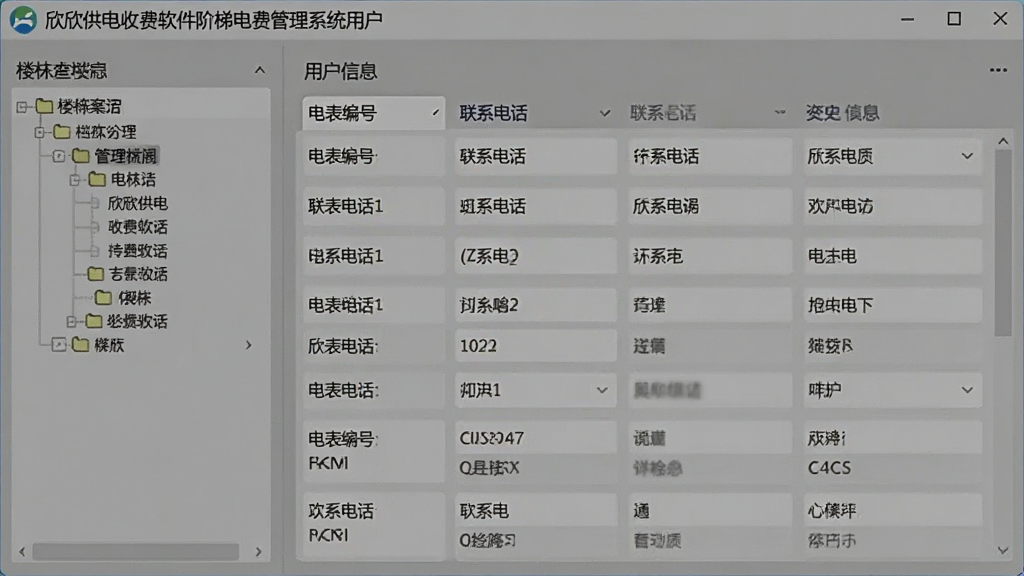This screenshot has width=1024, height=576.
Task: Click the green app logo in title bar
Action: pyautogui.click(x=23, y=20)
